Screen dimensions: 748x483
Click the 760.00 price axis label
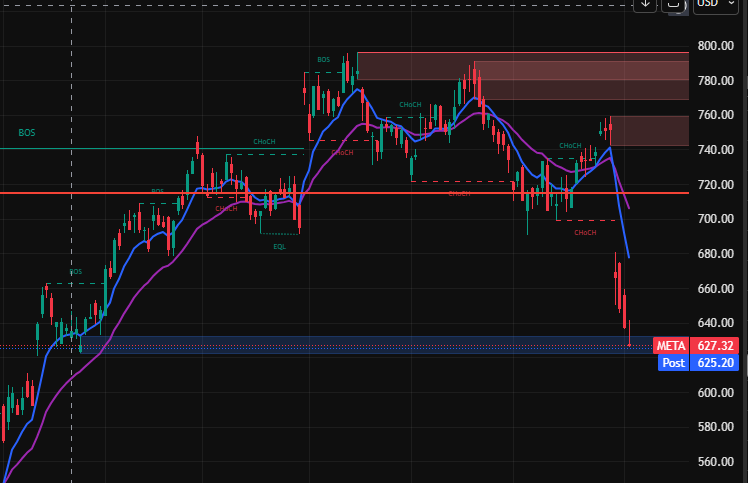tap(716, 115)
